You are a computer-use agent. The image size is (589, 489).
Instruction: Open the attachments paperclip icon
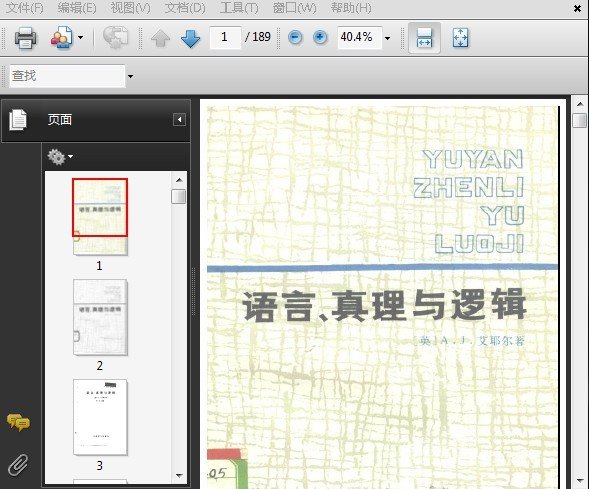point(18,465)
